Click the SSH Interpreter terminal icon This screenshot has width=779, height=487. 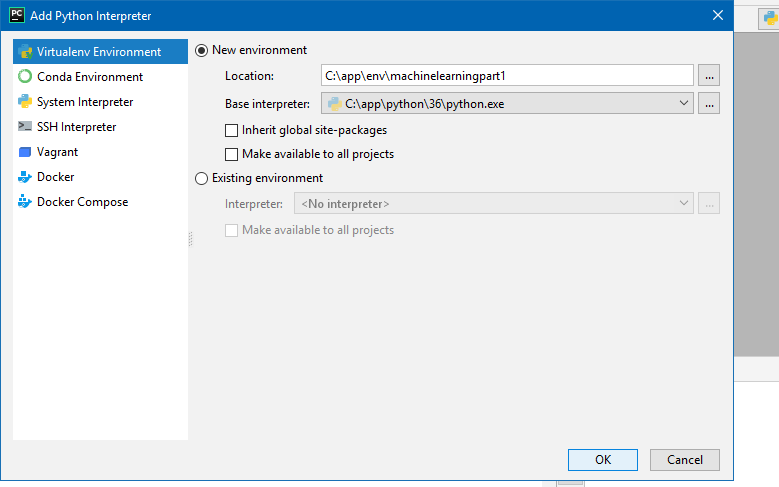click(x=25, y=127)
